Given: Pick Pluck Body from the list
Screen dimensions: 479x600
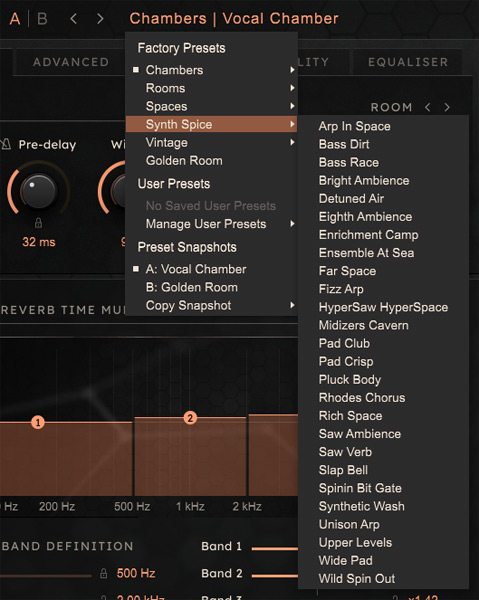Looking at the screenshot, I should coord(383,380).
